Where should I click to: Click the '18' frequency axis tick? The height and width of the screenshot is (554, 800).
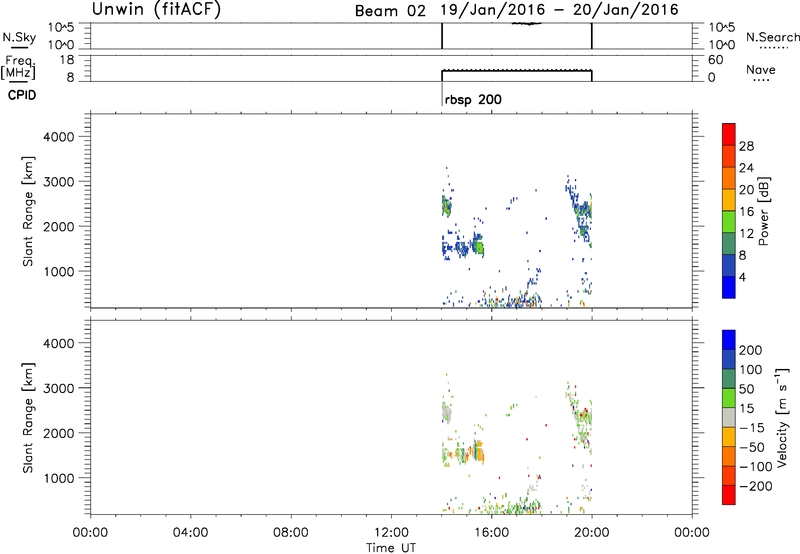(x=67, y=60)
